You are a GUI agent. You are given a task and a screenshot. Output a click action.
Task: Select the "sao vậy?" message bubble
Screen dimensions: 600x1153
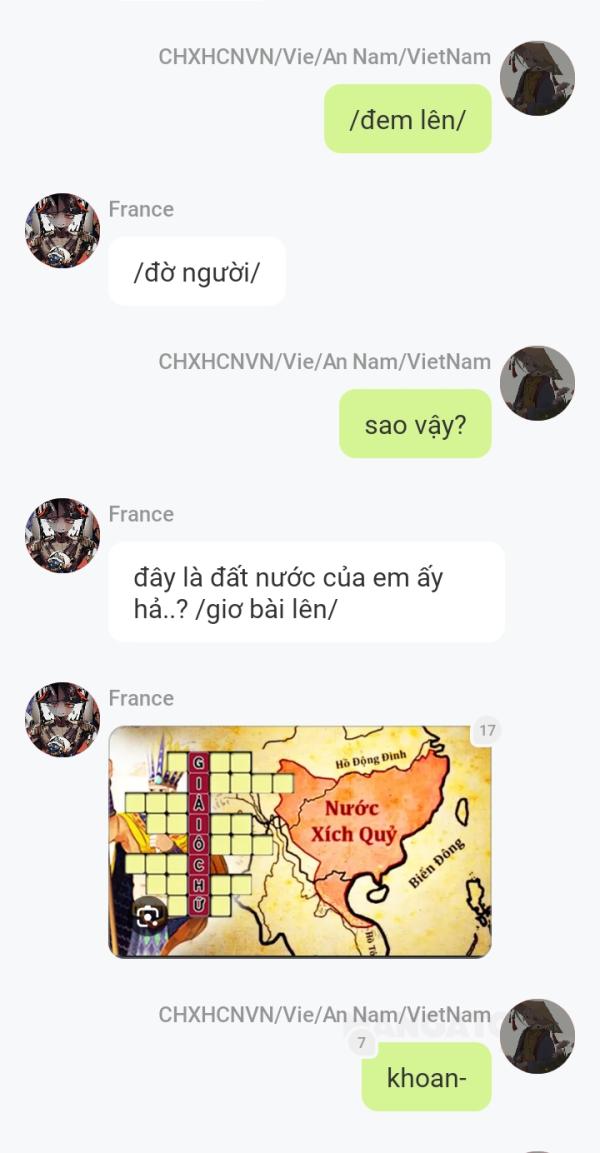point(415,424)
